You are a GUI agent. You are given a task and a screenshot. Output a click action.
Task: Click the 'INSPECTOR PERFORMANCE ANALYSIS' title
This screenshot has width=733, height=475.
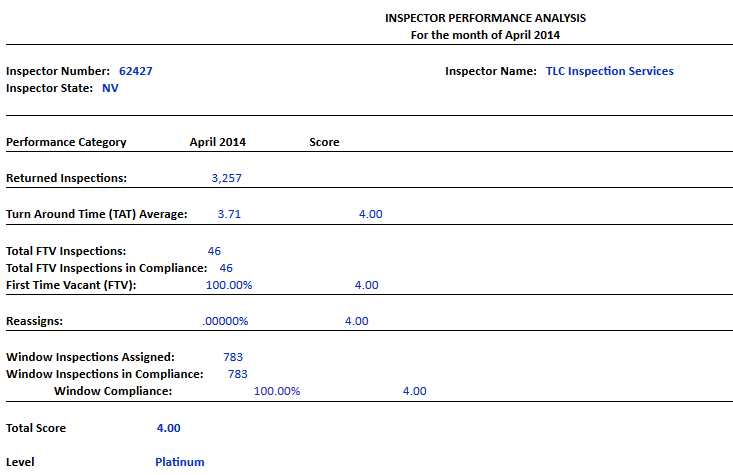485,18
